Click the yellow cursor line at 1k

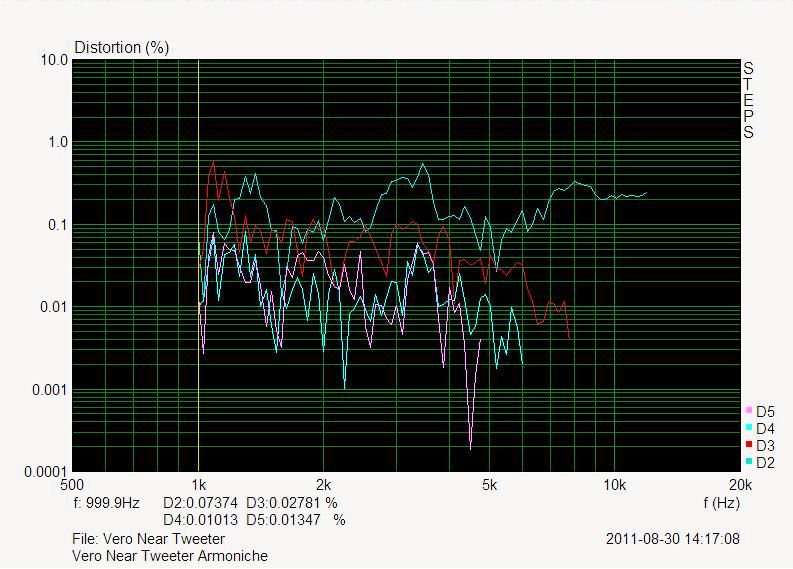pos(198,266)
